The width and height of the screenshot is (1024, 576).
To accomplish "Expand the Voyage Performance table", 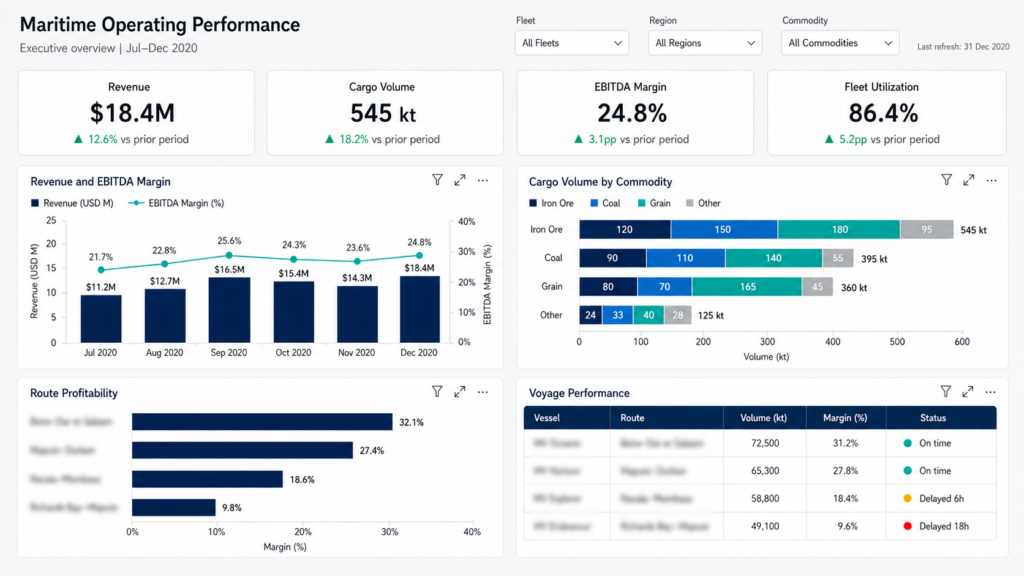I will [x=968, y=391].
